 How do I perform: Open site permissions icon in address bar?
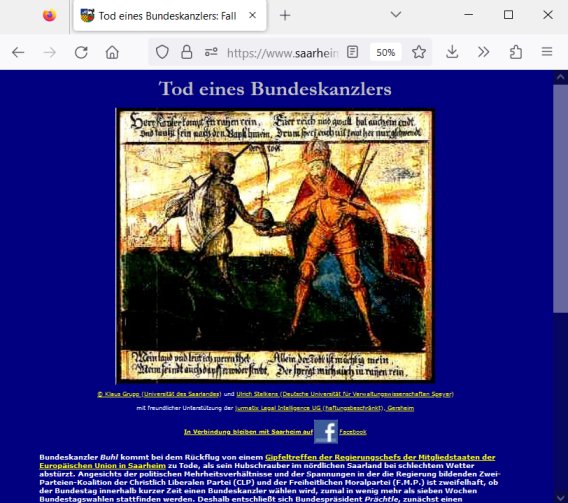click(x=211, y=52)
